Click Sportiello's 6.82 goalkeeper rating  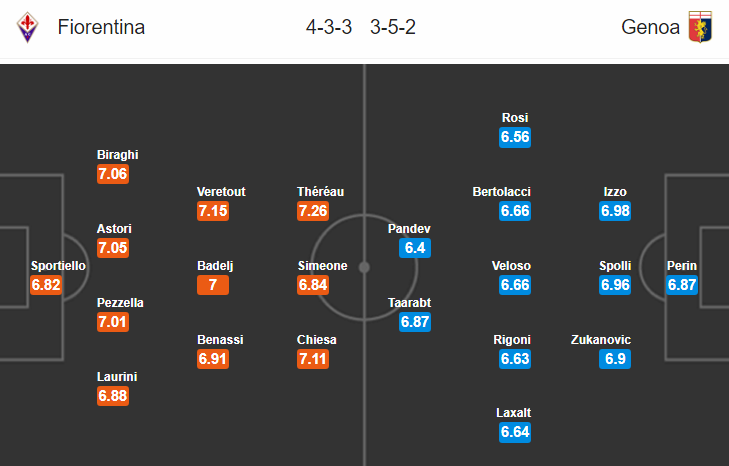click(46, 285)
